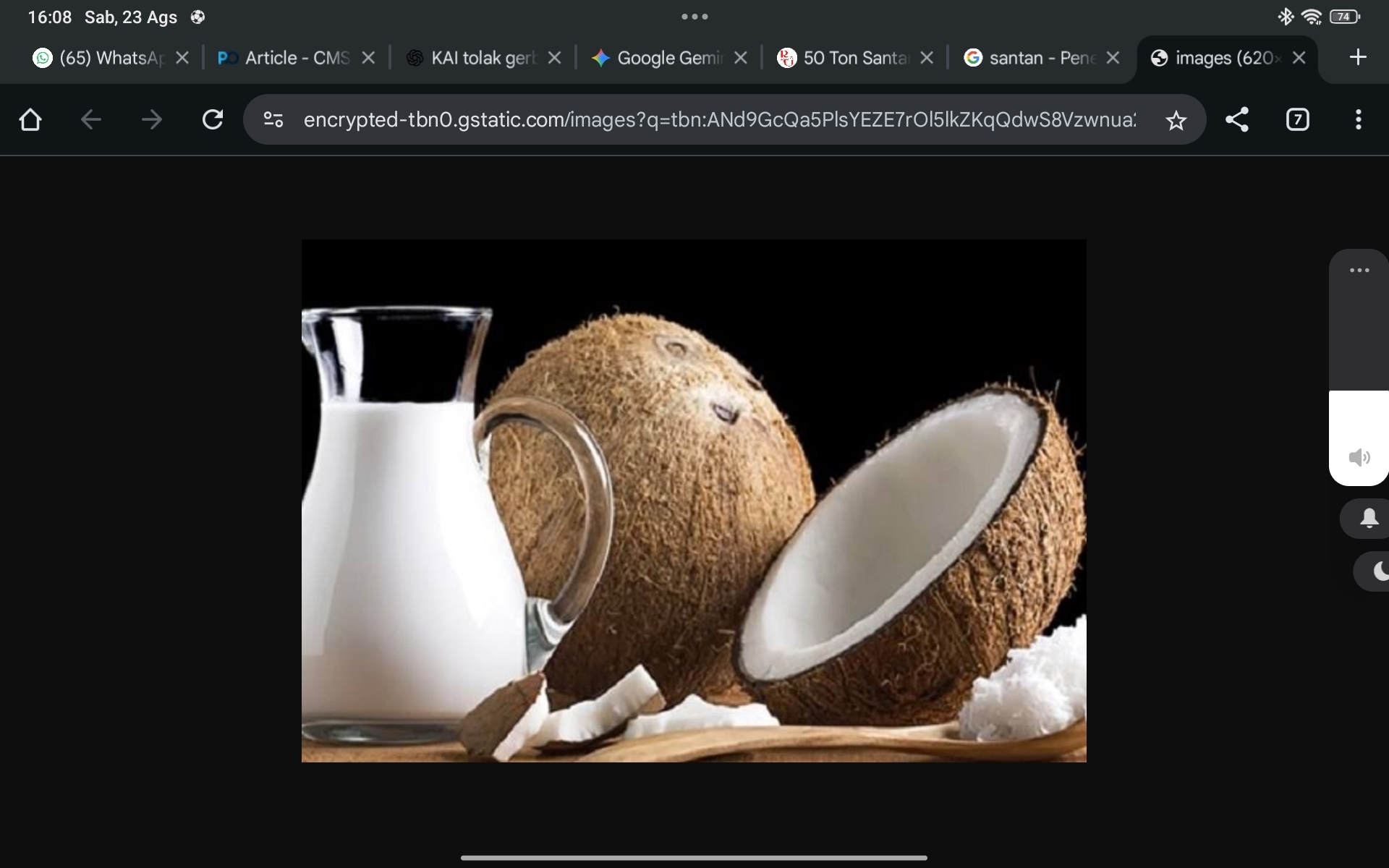Open a new tab with plus button
Screen dimensions: 1389x868
pyautogui.click(x=1358, y=57)
